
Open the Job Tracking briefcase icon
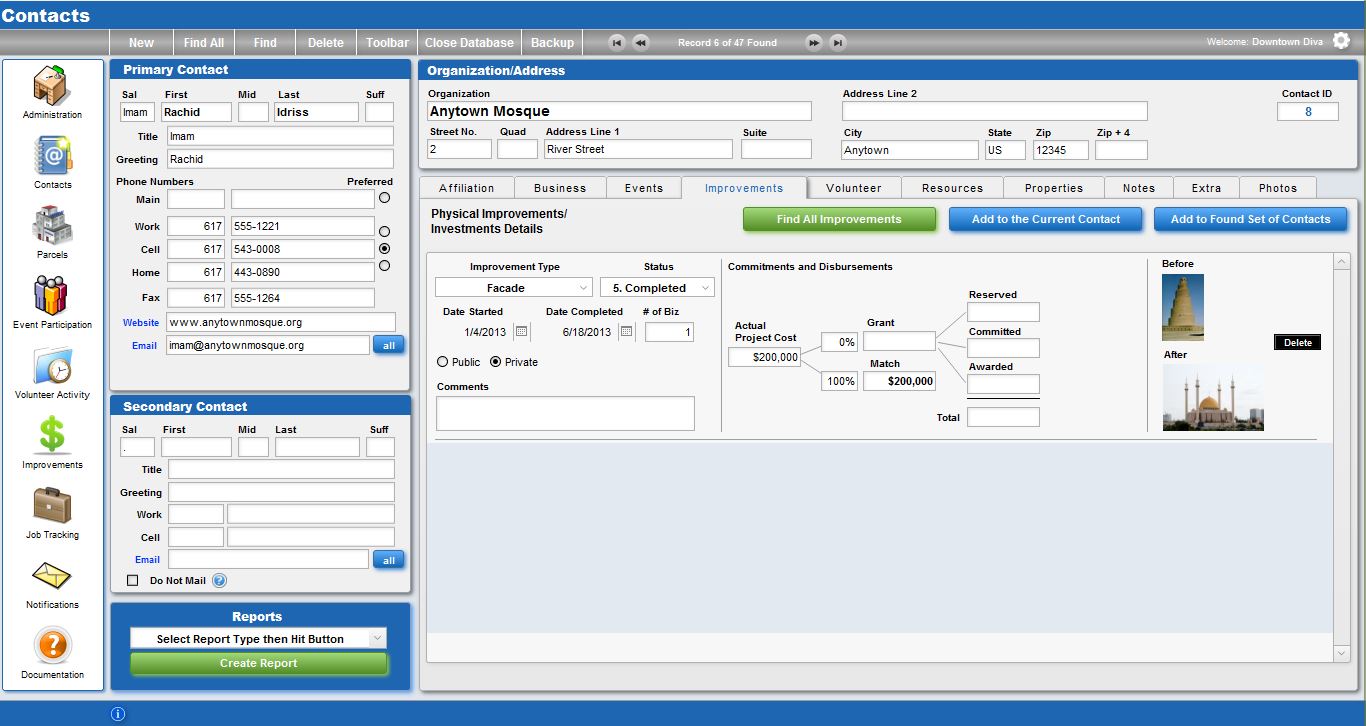[52, 506]
